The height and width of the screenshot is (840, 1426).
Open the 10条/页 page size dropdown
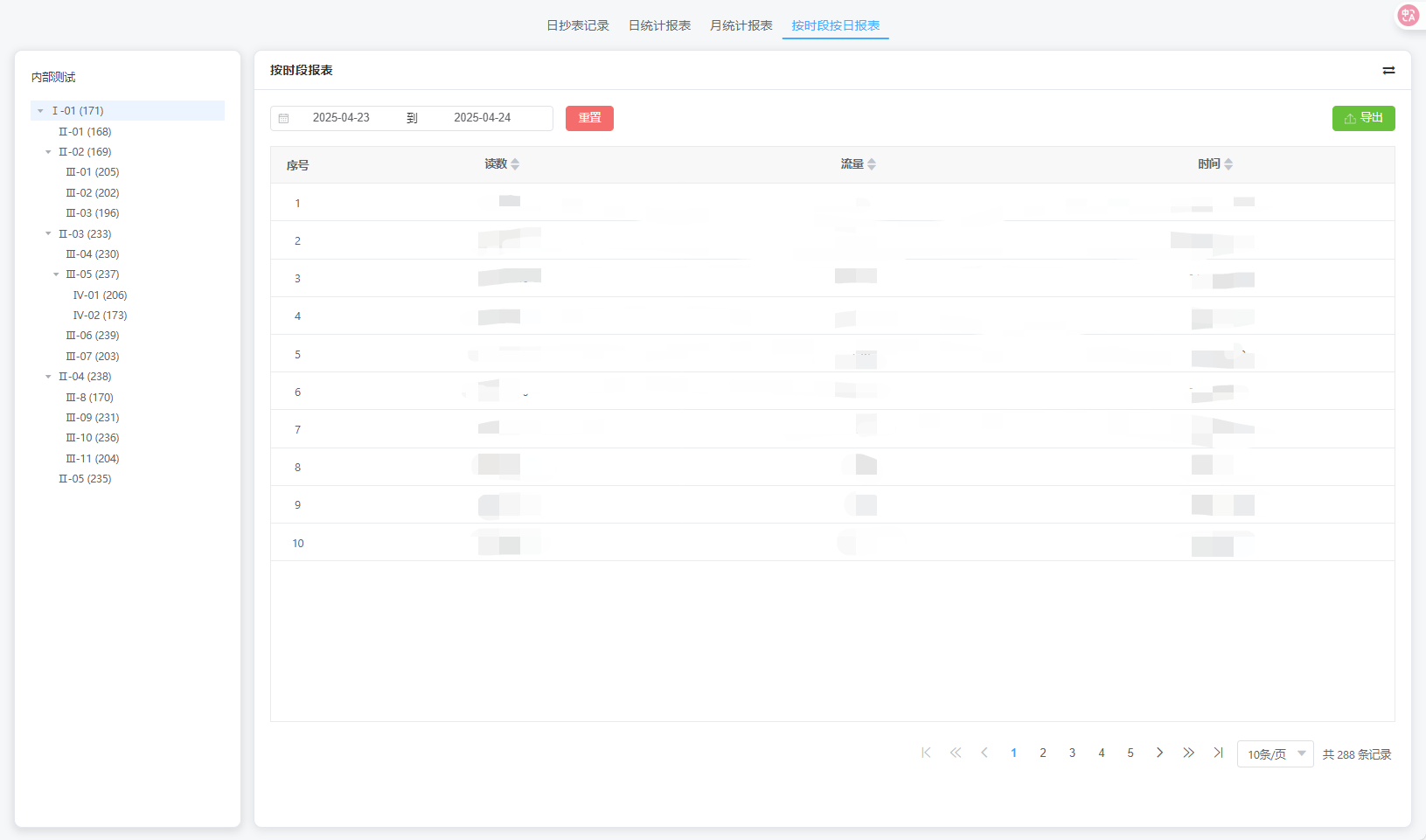click(x=1275, y=754)
